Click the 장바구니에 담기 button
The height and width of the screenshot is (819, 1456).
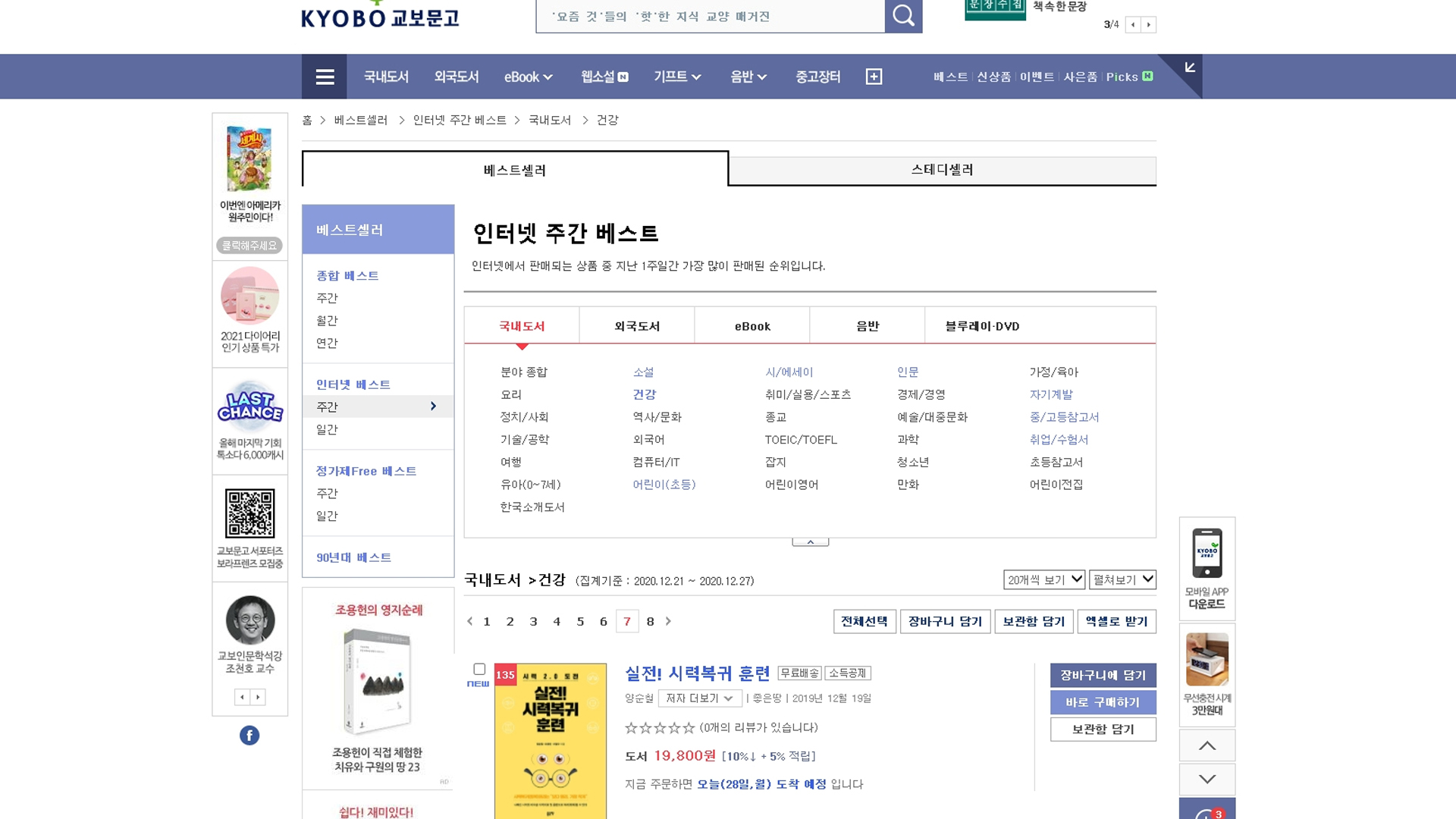[x=1103, y=675]
